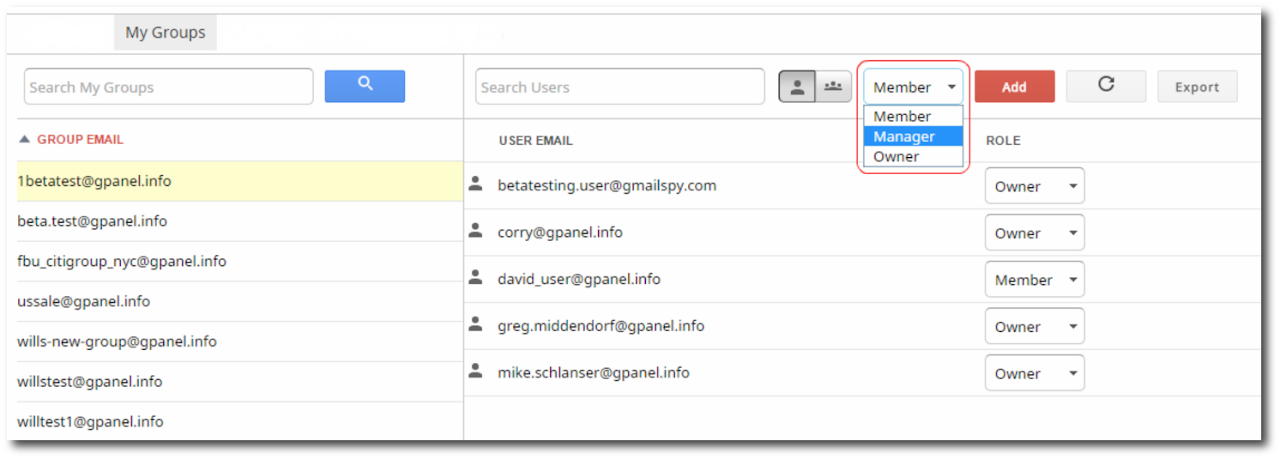Switch to the My Groups tab
1280x459 pixels.
click(165, 32)
